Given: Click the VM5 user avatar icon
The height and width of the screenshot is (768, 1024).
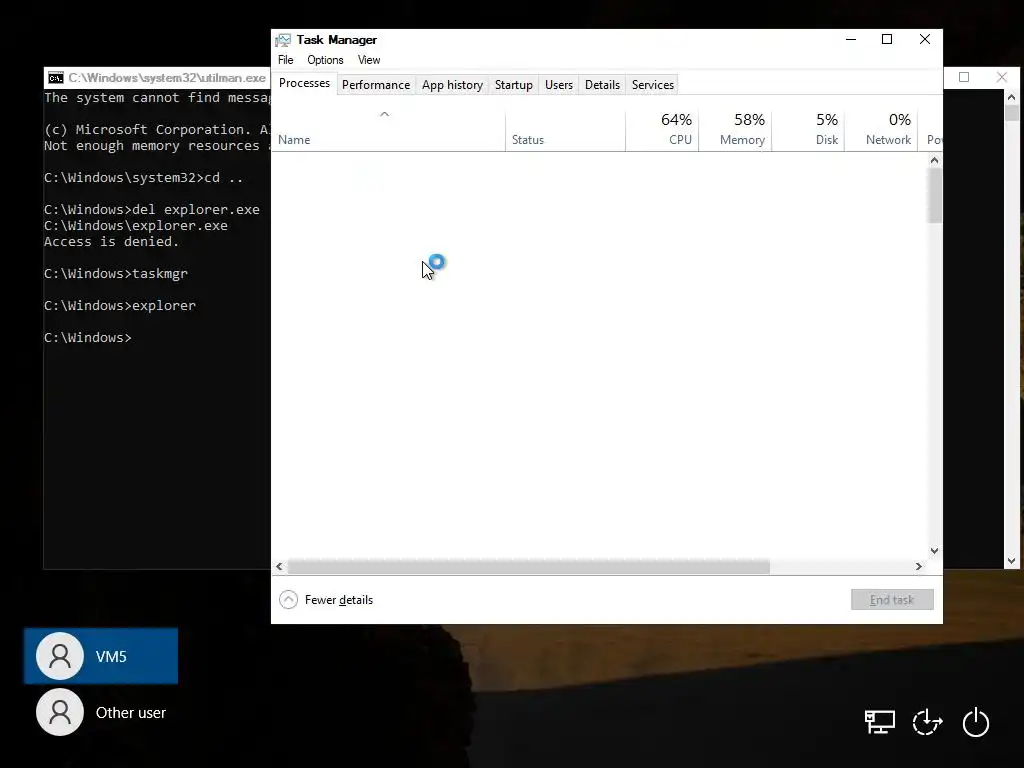Looking at the screenshot, I should point(59,656).
